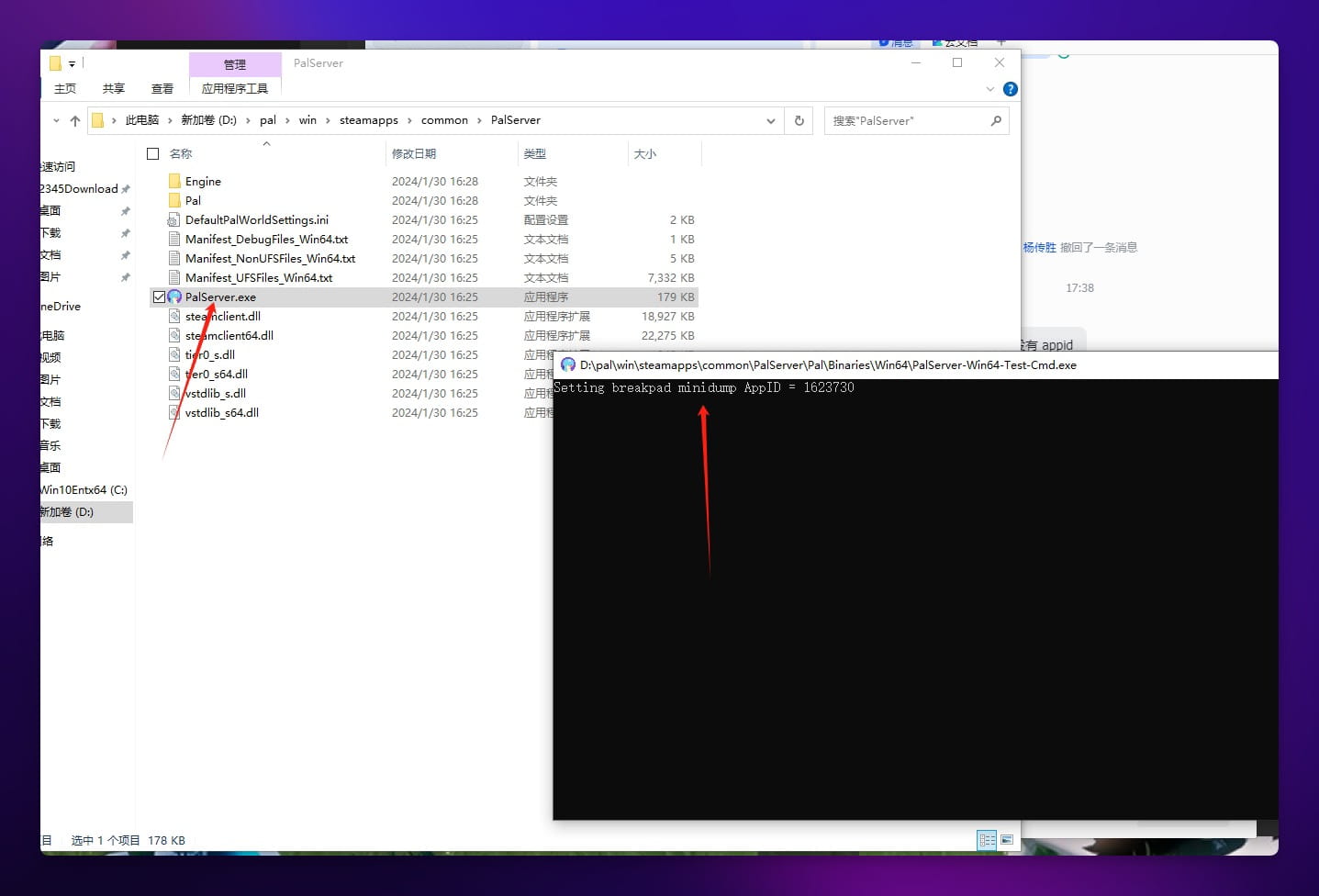The width and height of the screenshot is (1319, 896).
Task: Click 杨传胜 name in chat window
Action: (x=1039, y=248)
